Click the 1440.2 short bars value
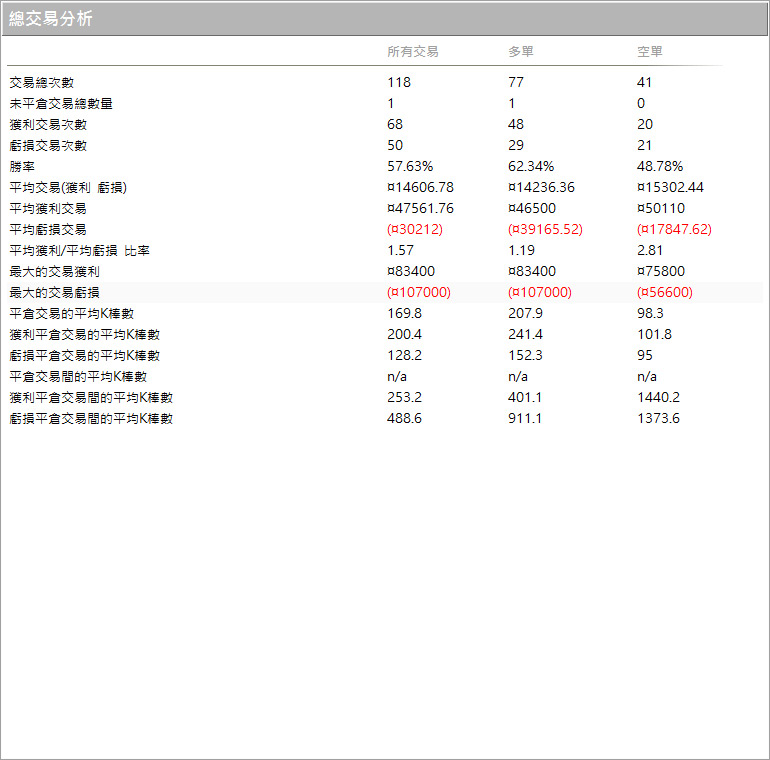 [658, 398]
